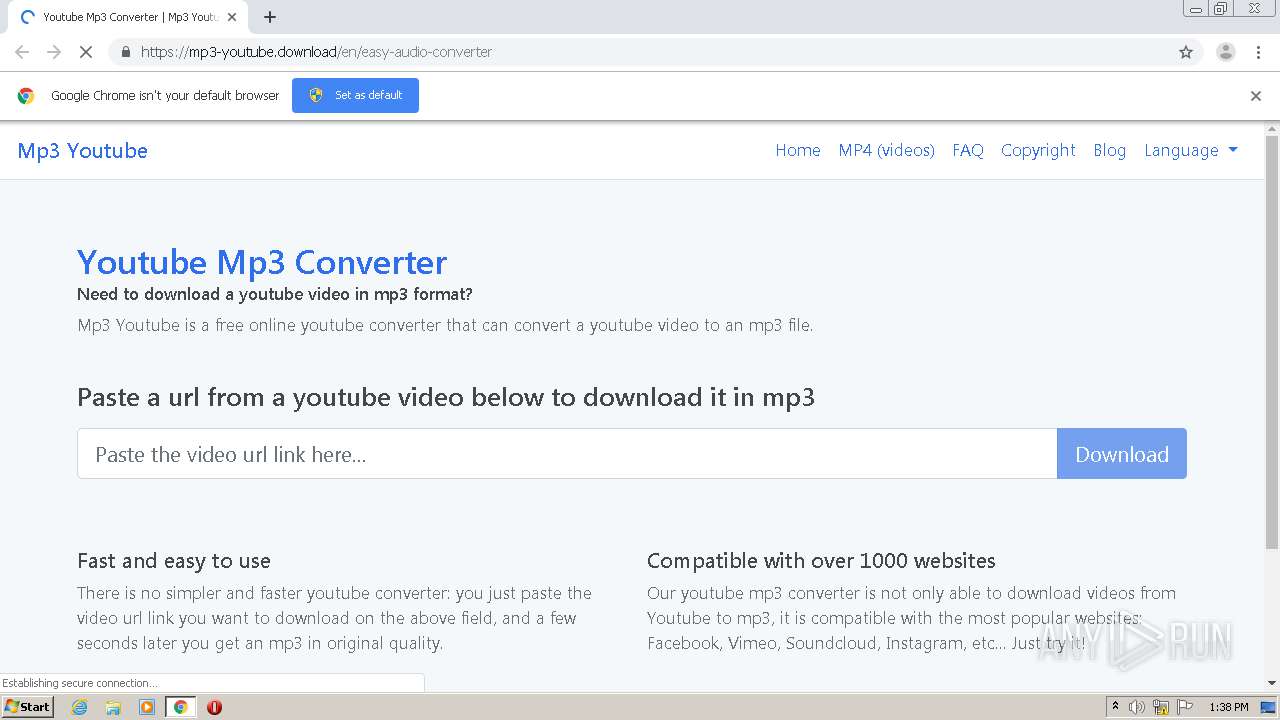Click the volume speaker tray icon
The width and height of the screenshot is (1280, 720).
1137,707
